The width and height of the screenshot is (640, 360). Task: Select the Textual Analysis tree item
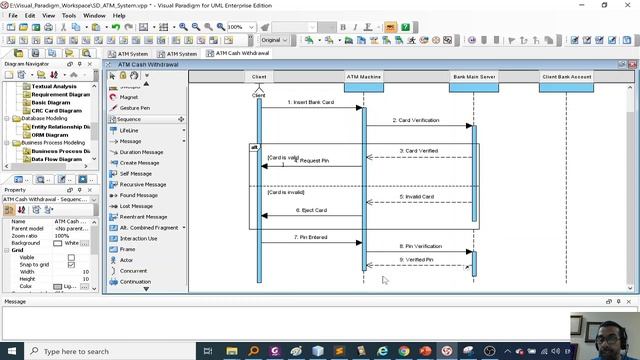[x=53, y=87]
